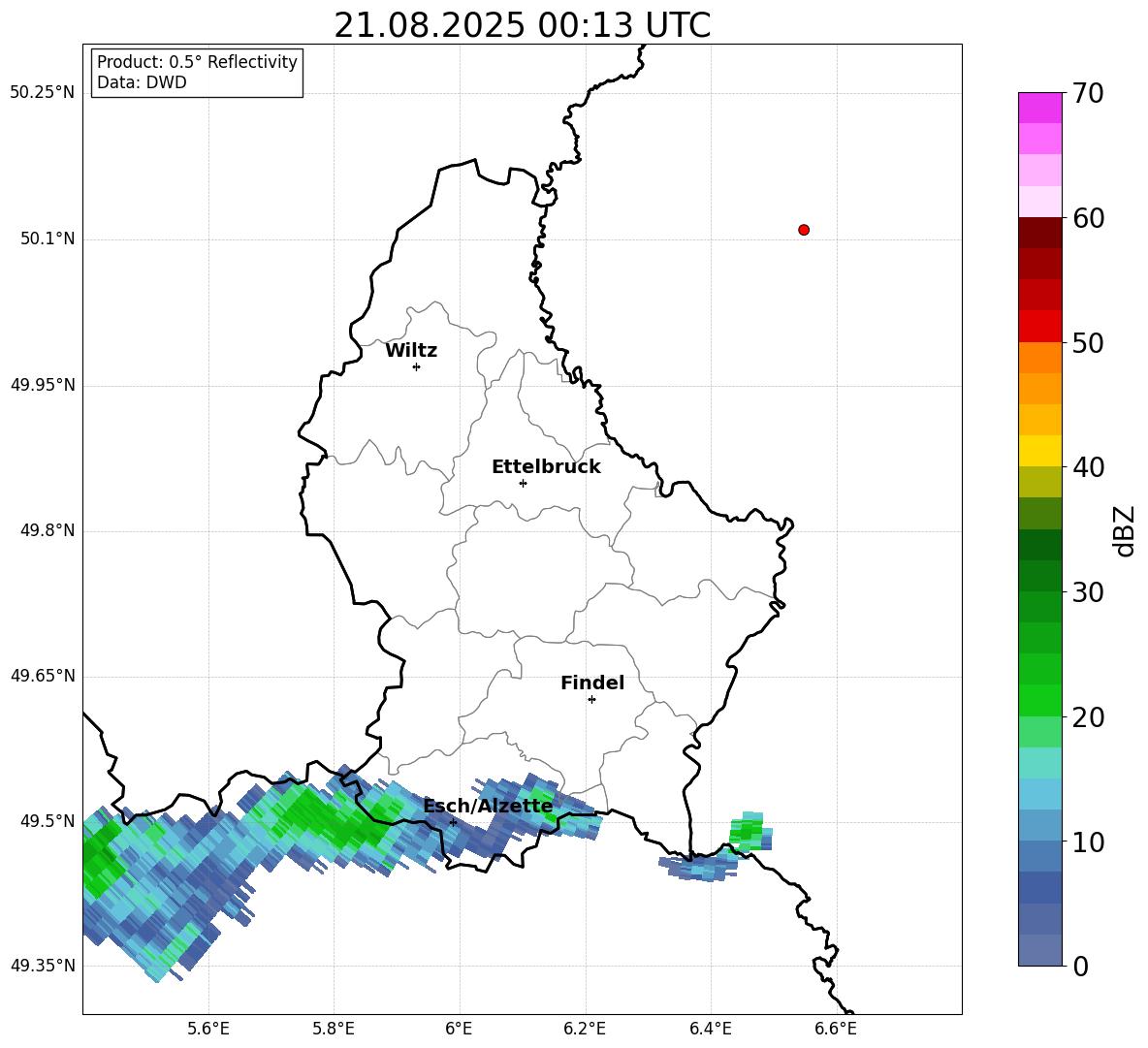Click the 49.35°N latitude tick label
This screenshot has height=1048, width=1148.
pos(43,966)
